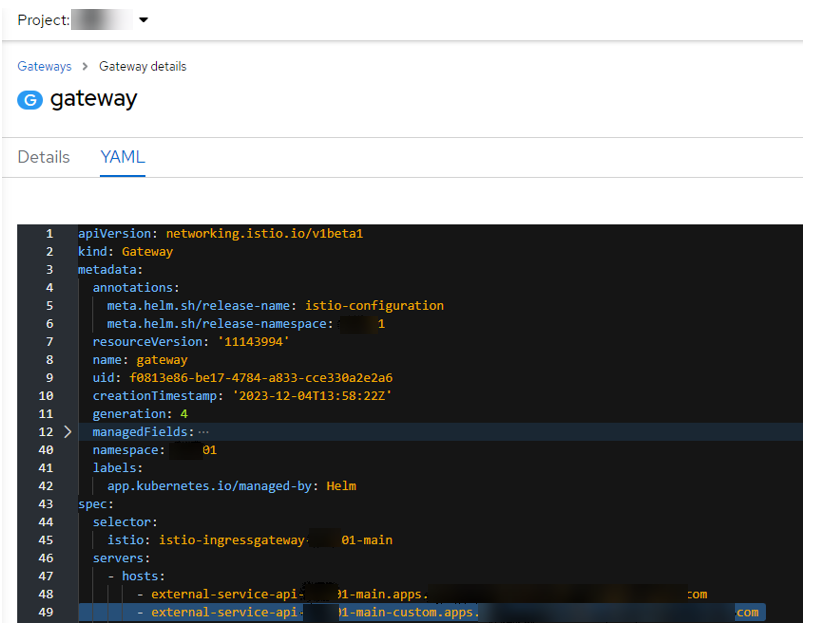819x641 pixels.
Task: Click the servers: key line
Action: click(x=121, y=558)
